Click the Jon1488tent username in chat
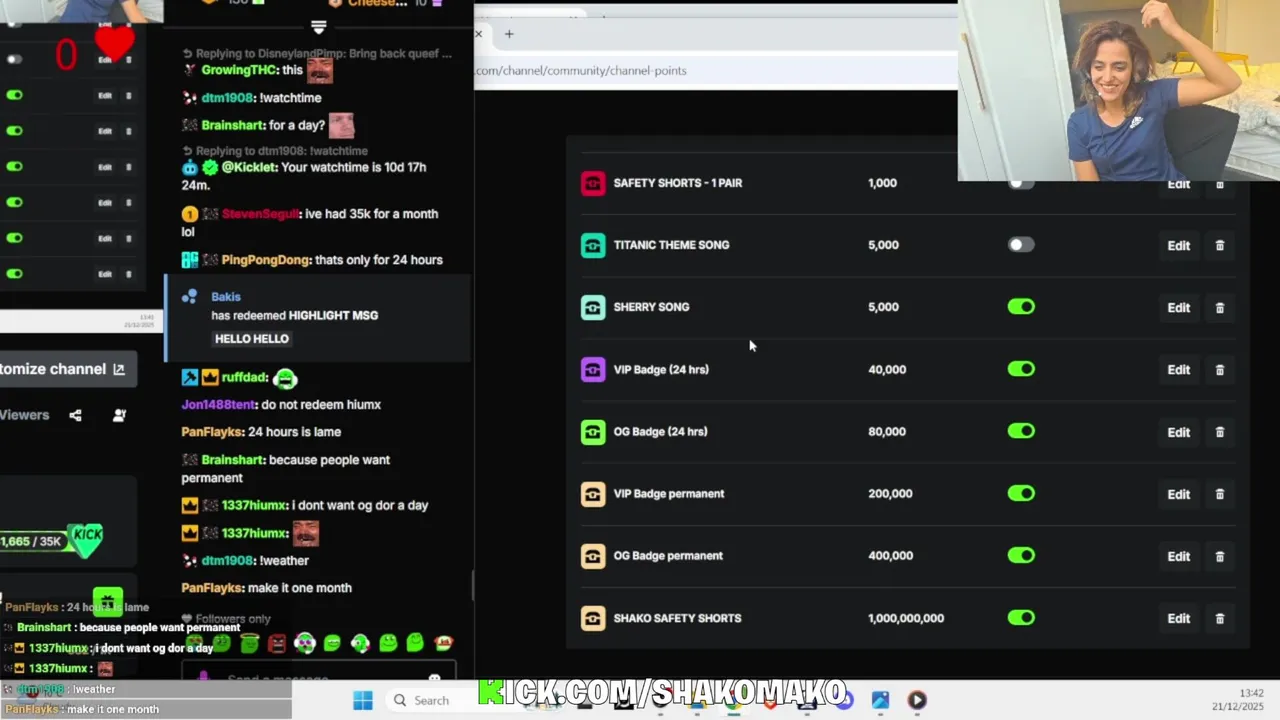1280x720 pixels. (219, 405)
